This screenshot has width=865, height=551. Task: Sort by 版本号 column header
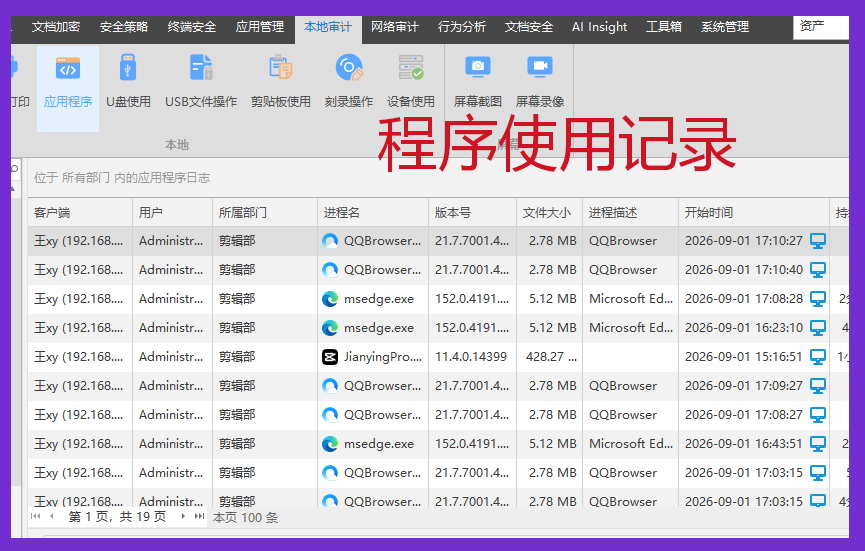coord(472,212)
